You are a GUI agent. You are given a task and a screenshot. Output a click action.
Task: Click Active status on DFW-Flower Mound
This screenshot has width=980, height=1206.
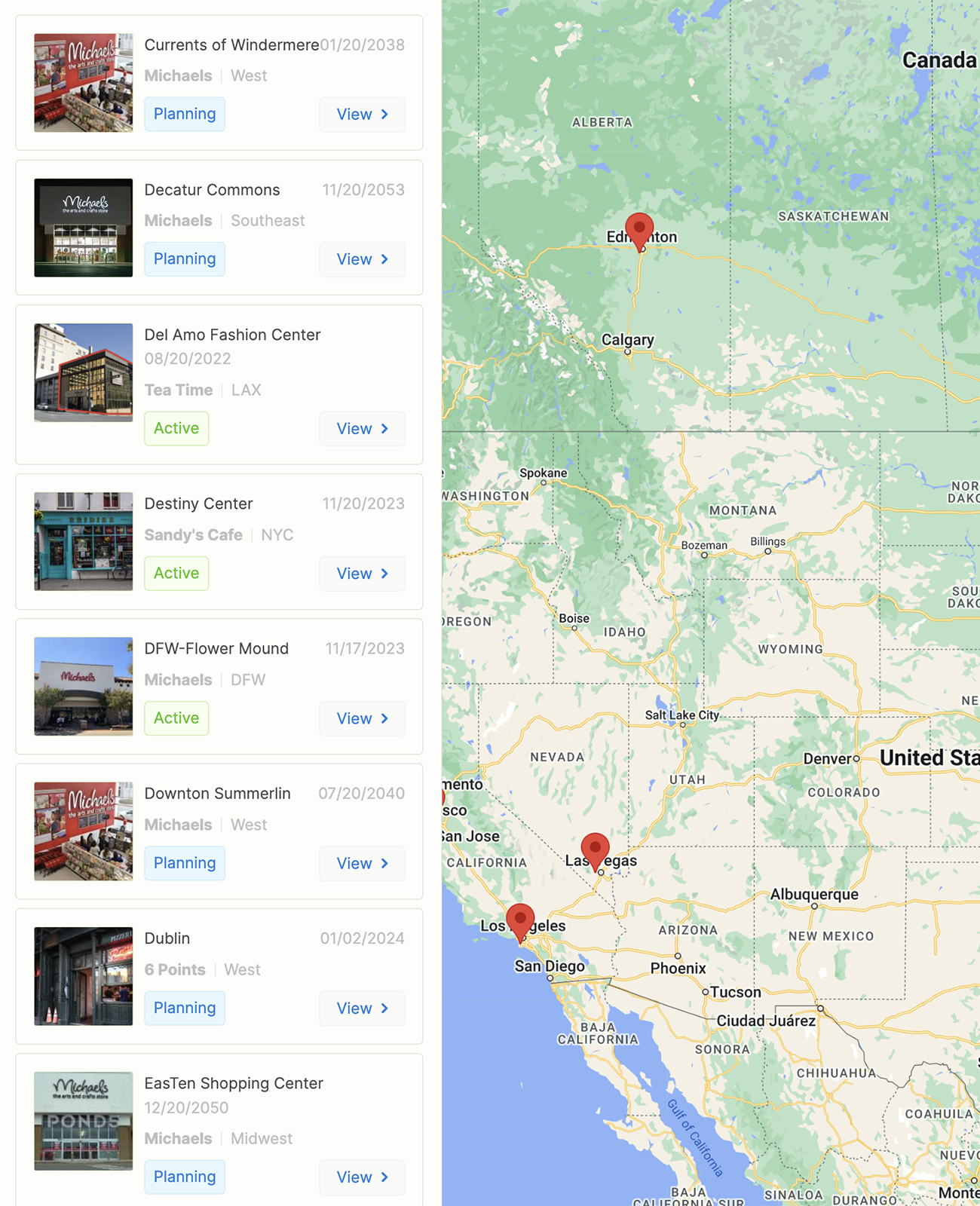(176, 718)
